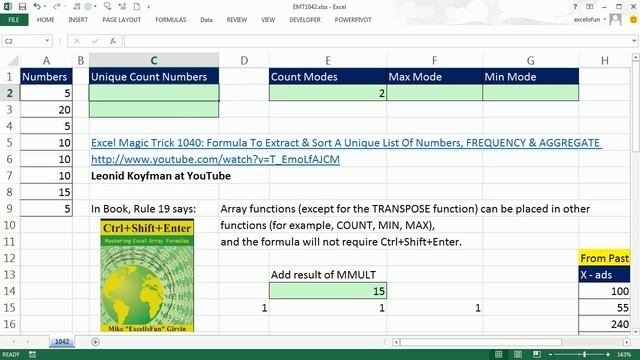Open the PAGE LAYOUT ribbon tab
640x360 pixels.
pos(121,20)
